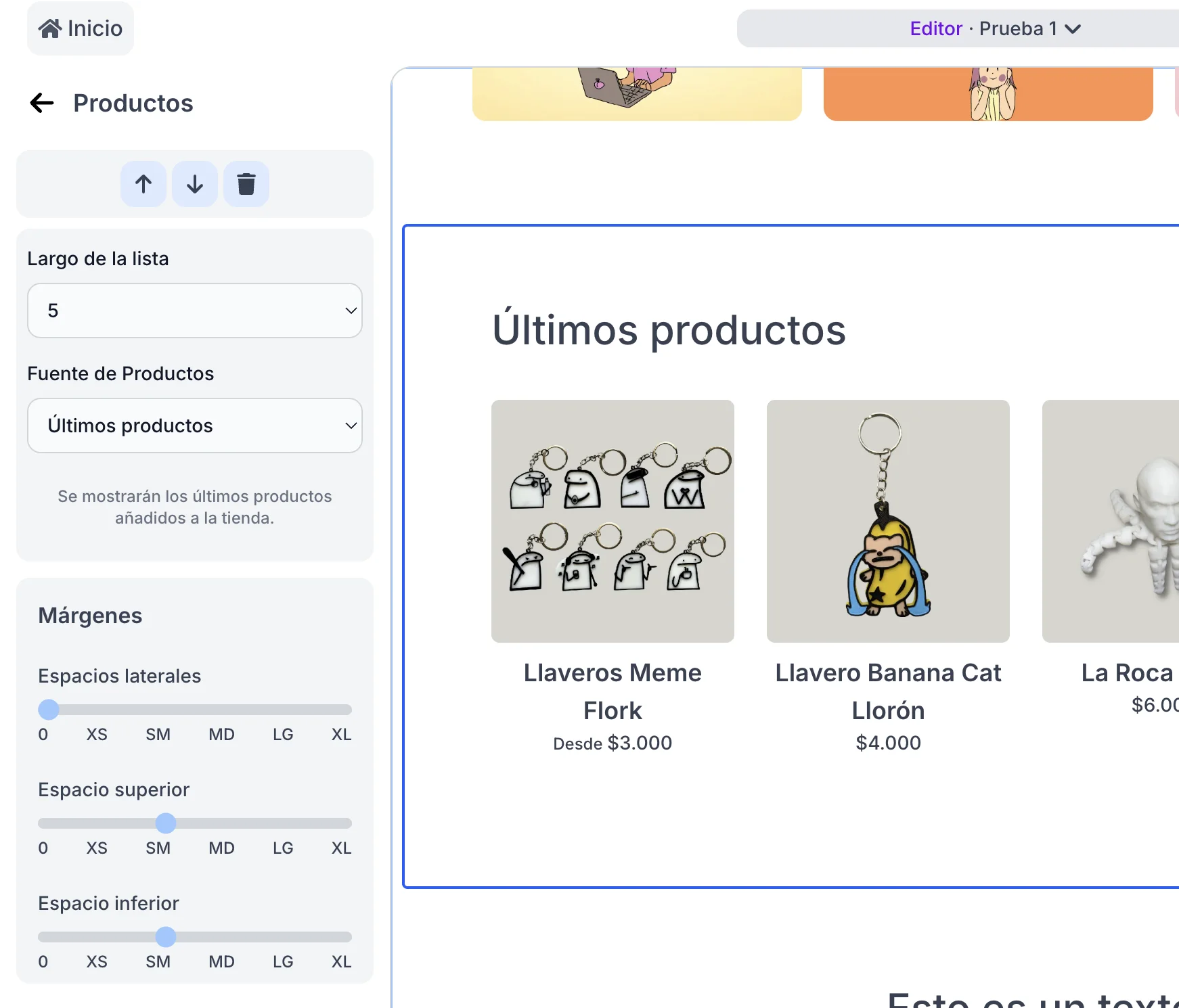The image size is (1179, 1008).
Task: Click the yellow laptop banner image
Action: coord(637,93)
